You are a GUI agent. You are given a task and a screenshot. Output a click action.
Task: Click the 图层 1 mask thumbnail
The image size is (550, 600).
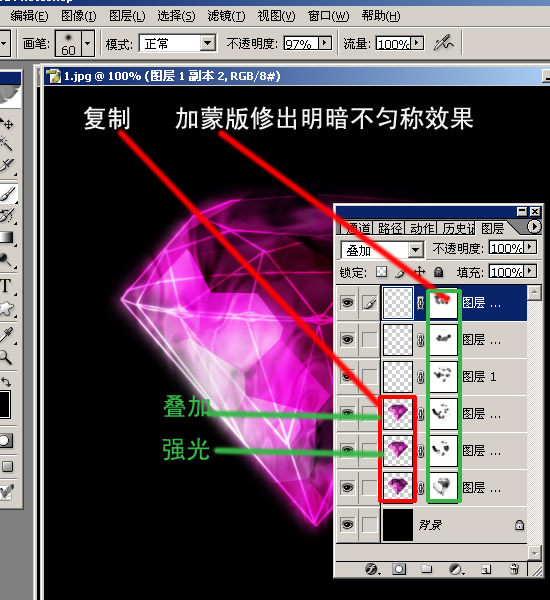[x=443, y=376]
